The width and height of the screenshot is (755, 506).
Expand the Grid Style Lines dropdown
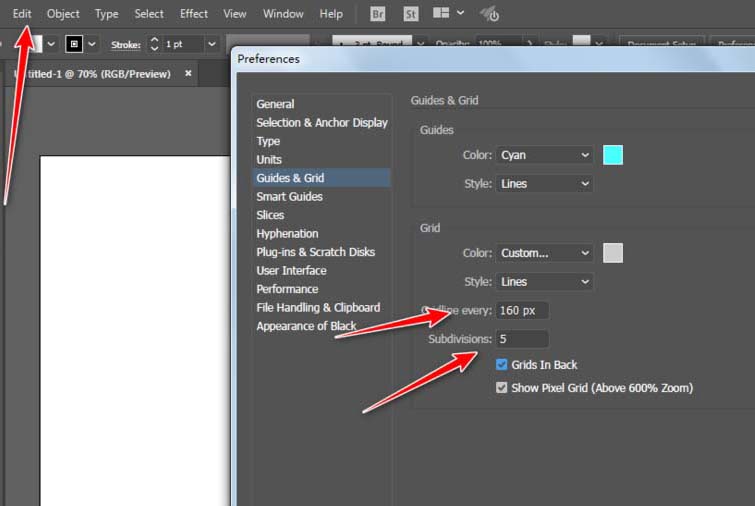click(x=544, y=282)
